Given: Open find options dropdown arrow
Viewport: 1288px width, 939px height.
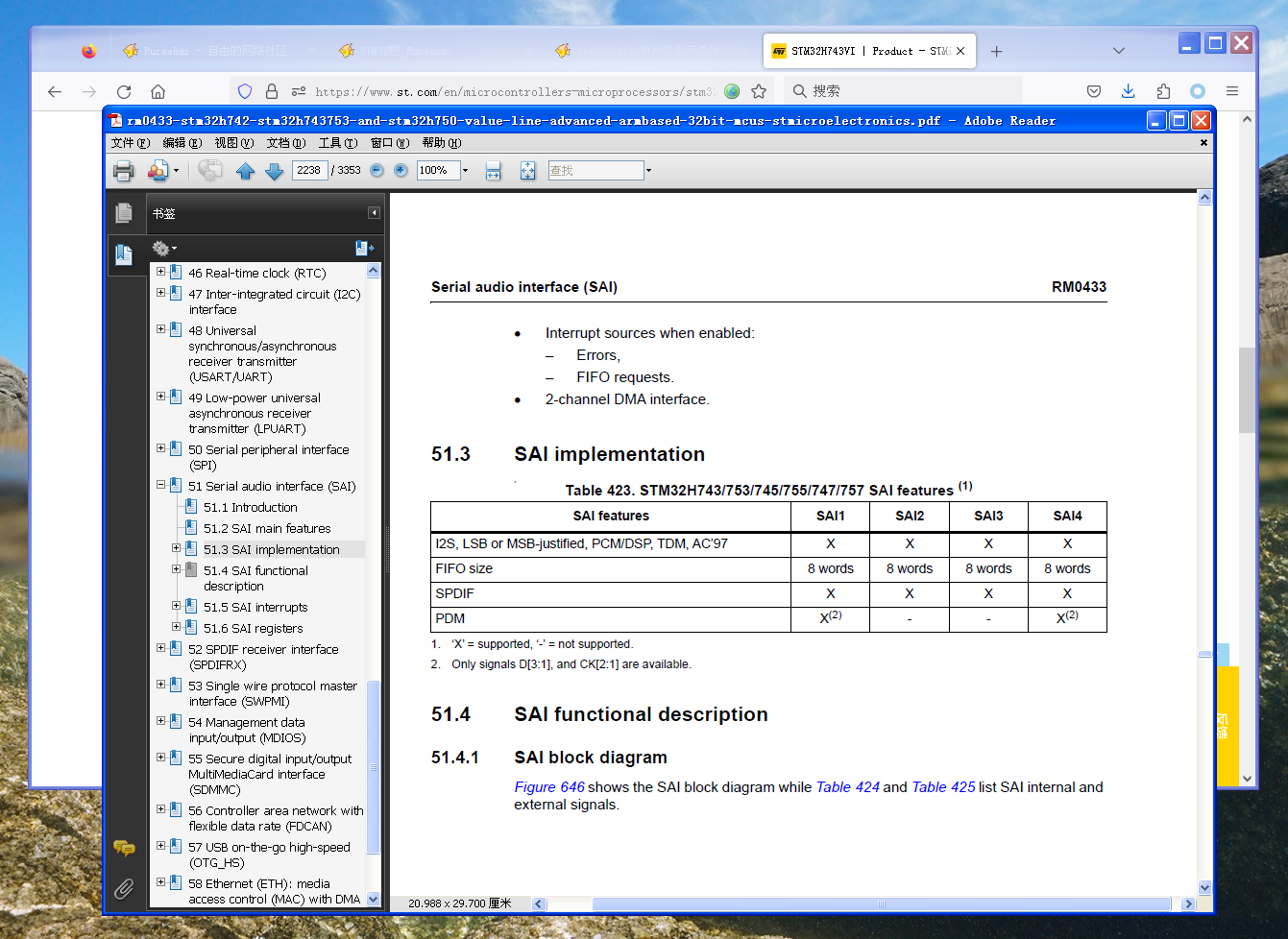Looking at the screenshot, I should pyautogui.click(x=648, y=170).
